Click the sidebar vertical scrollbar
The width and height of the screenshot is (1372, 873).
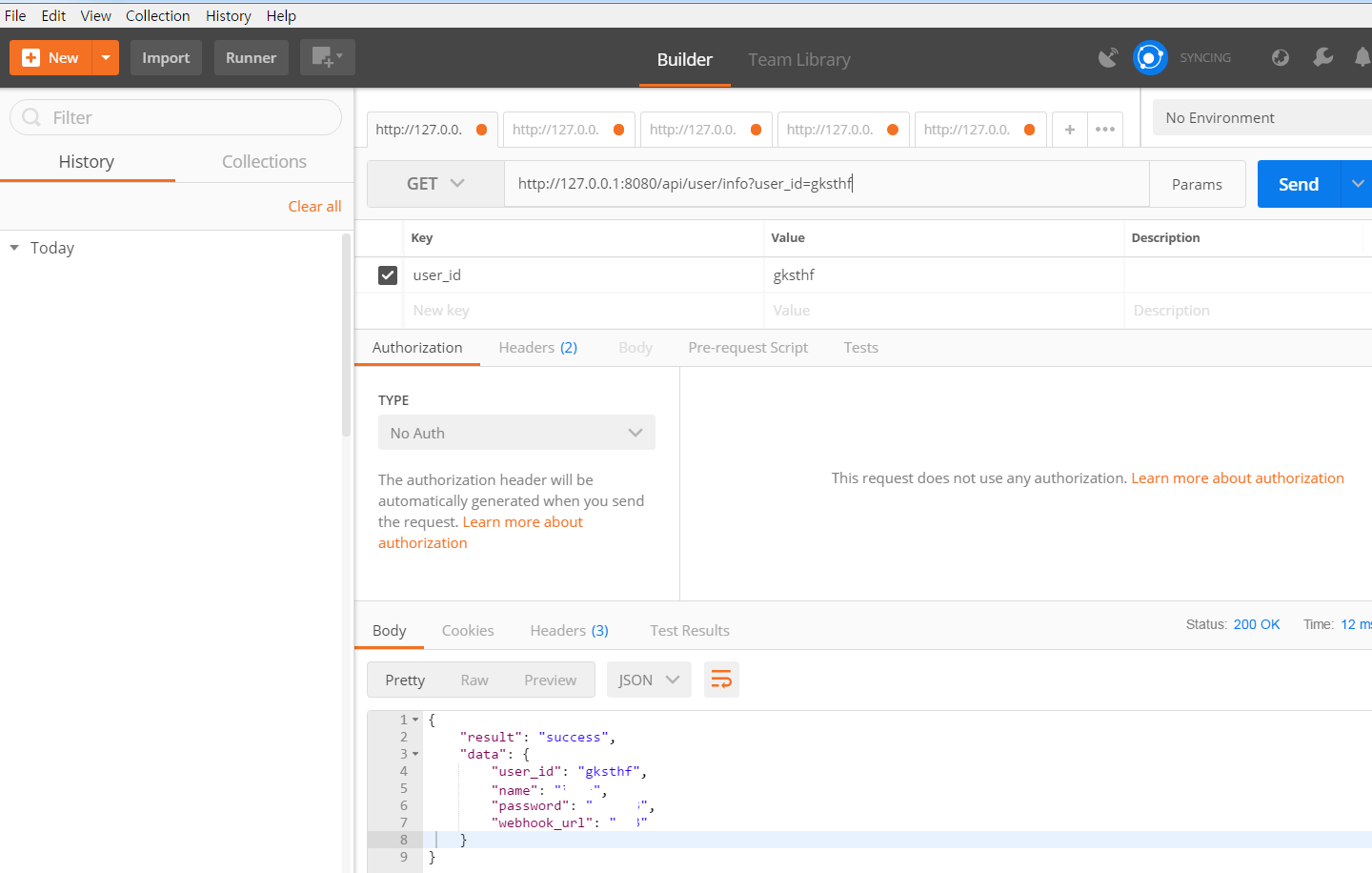[x=347, y=335]
